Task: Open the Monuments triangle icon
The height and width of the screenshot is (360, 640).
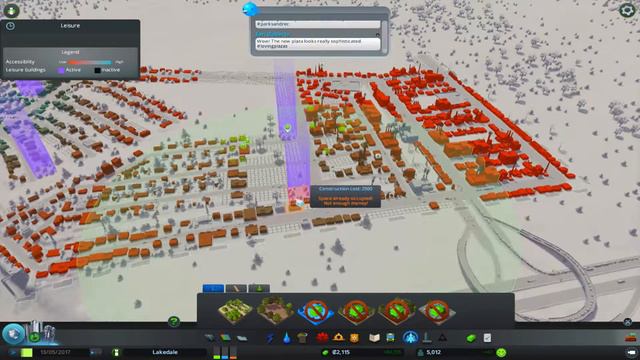Action: pyautogui.click(x=442, y=338)
